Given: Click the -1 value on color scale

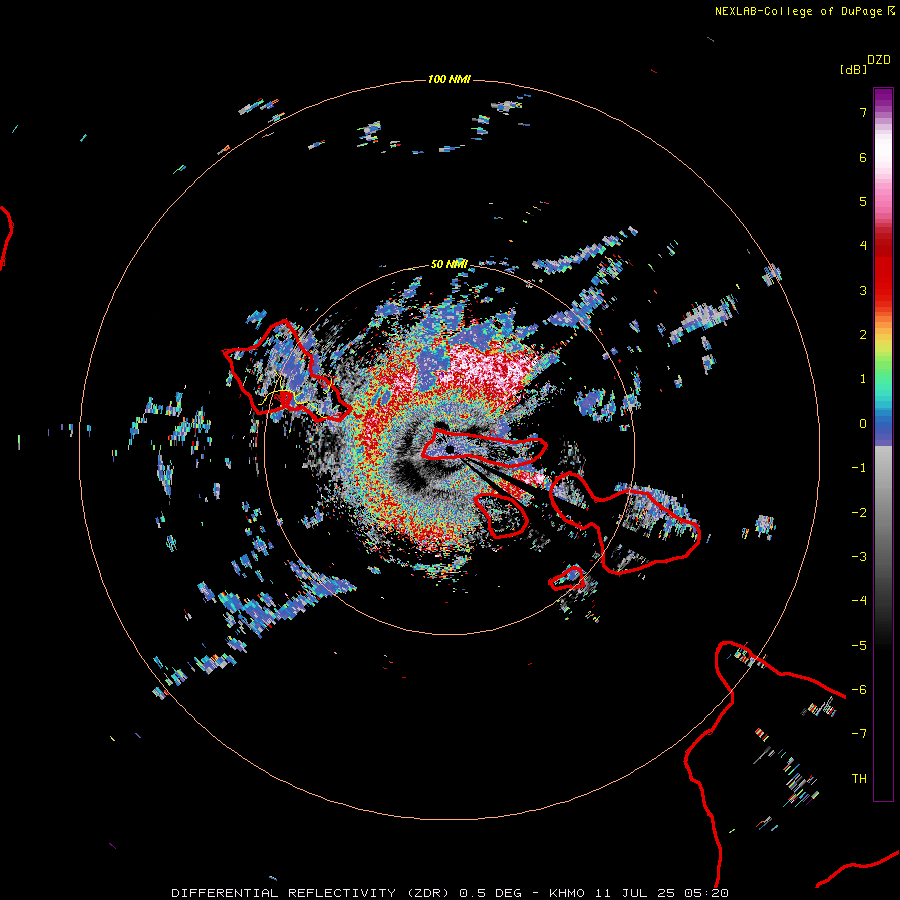Looking at the screenshot, I should click(x=859, y=468).
